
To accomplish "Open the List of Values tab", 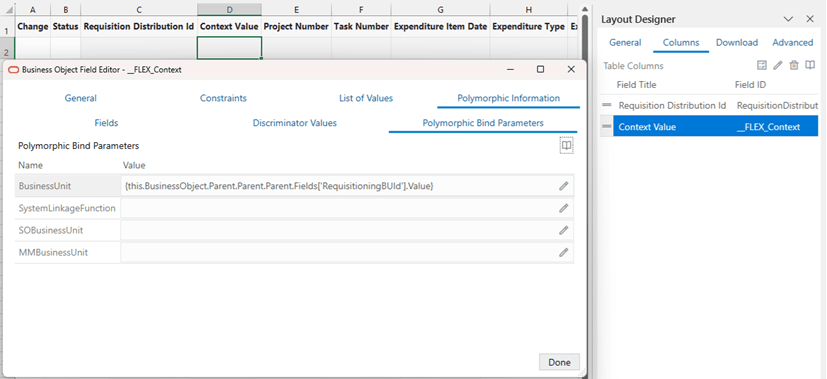I will tap(366, 98).
